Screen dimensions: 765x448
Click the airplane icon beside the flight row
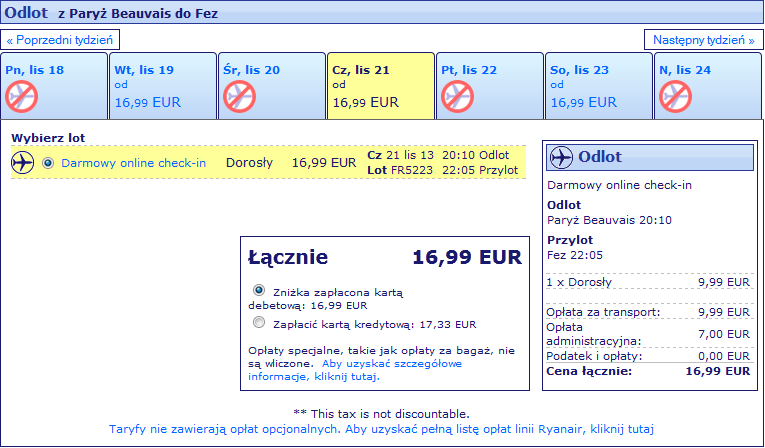click(x=22, y=163)
